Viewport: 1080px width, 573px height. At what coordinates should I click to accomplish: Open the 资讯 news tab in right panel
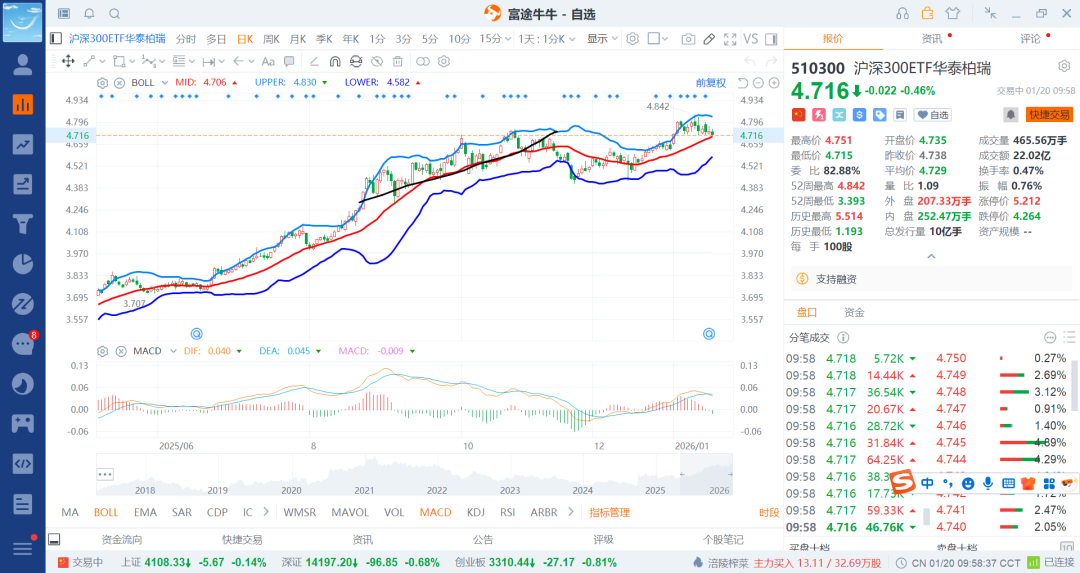coord(932,39)
